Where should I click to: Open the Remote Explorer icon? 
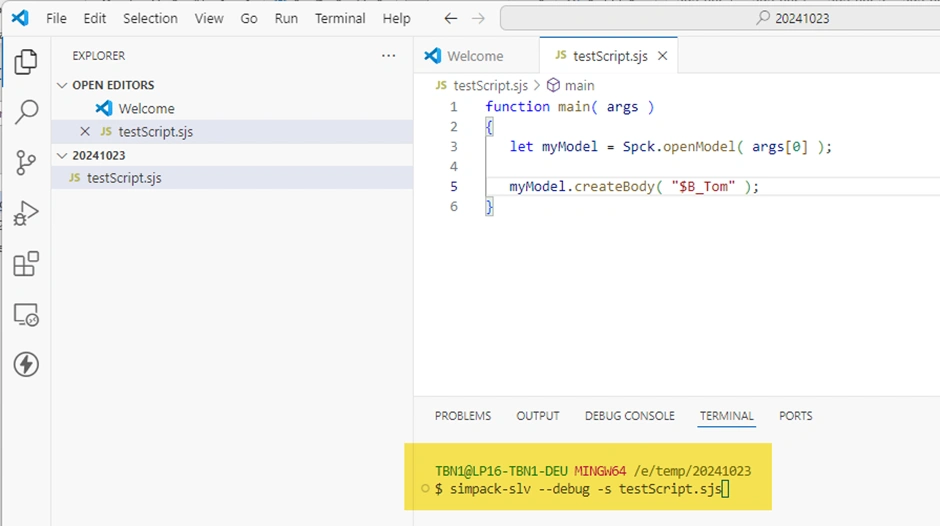[x=26, y=315]
